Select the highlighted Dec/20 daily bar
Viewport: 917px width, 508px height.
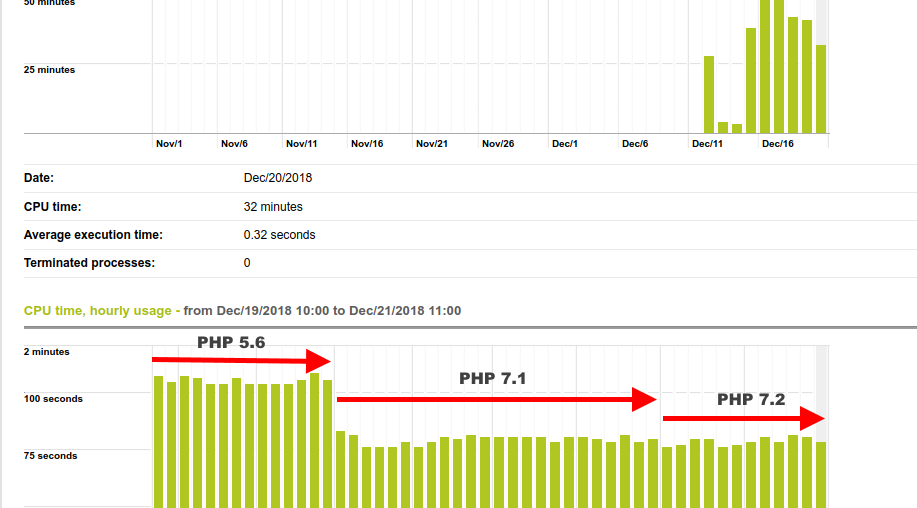pos(821,89)
